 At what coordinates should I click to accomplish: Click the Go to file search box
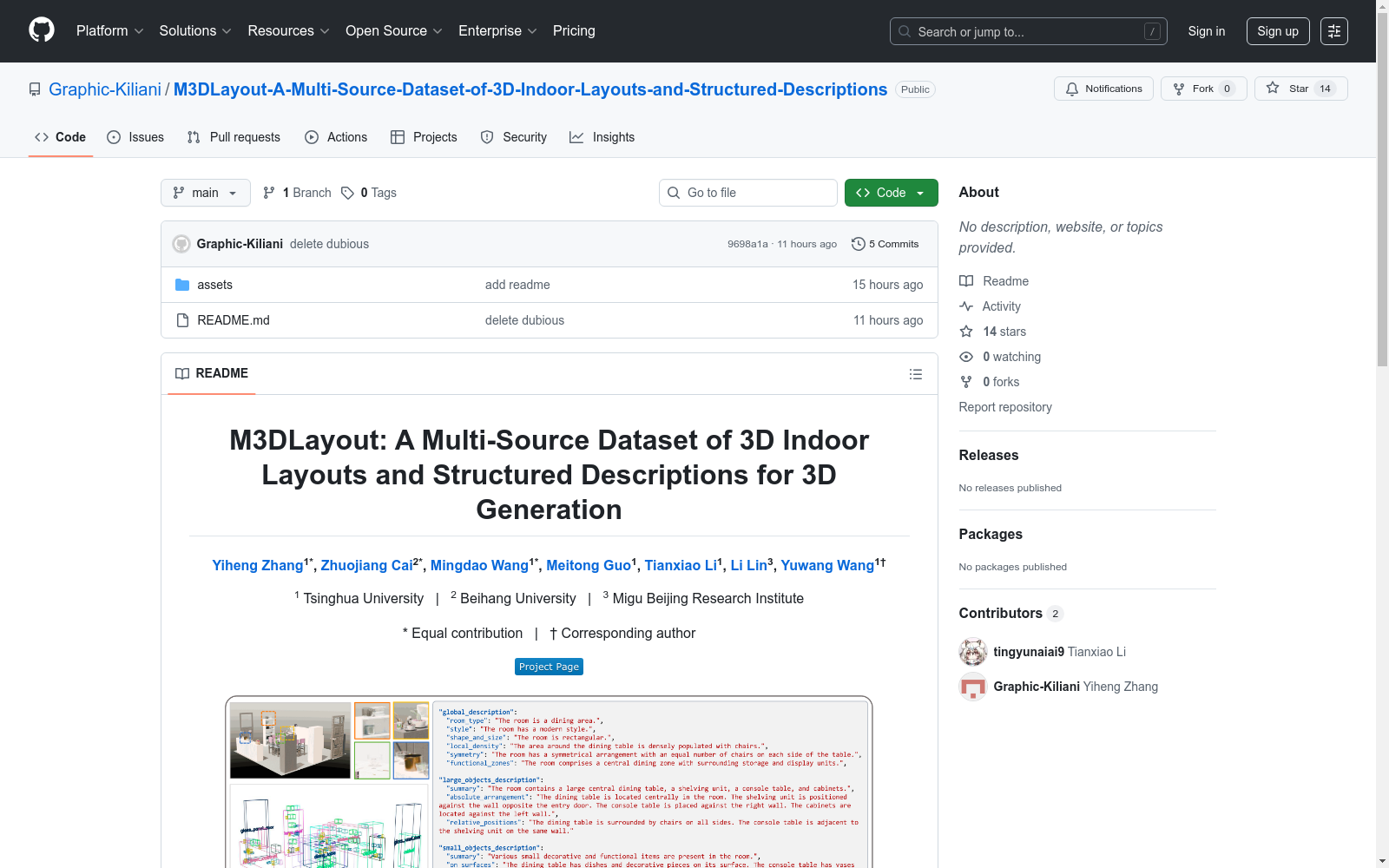(748, 193)
